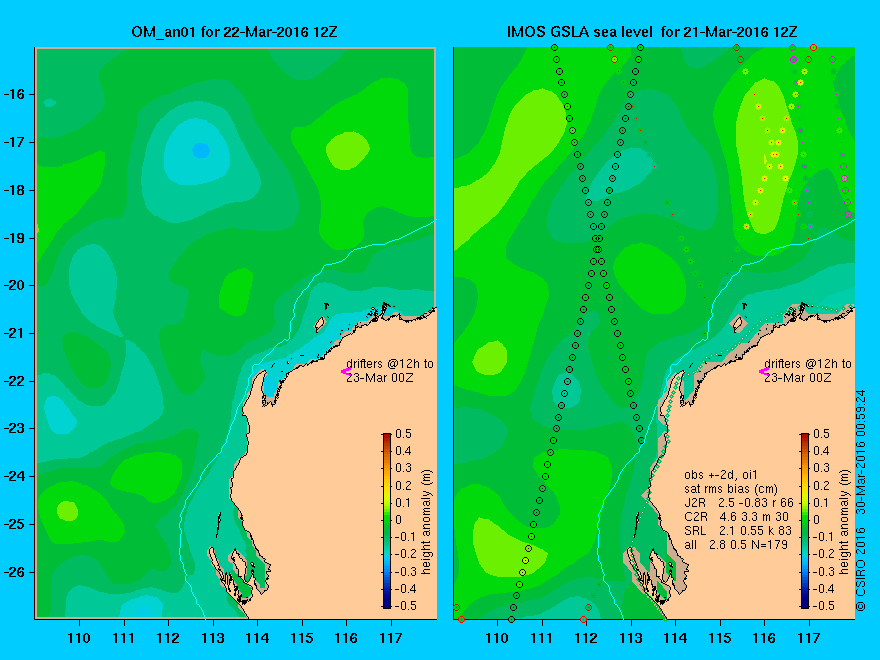Click latitude label -25 on left axis
880x660 pixels.
(15, 524)
